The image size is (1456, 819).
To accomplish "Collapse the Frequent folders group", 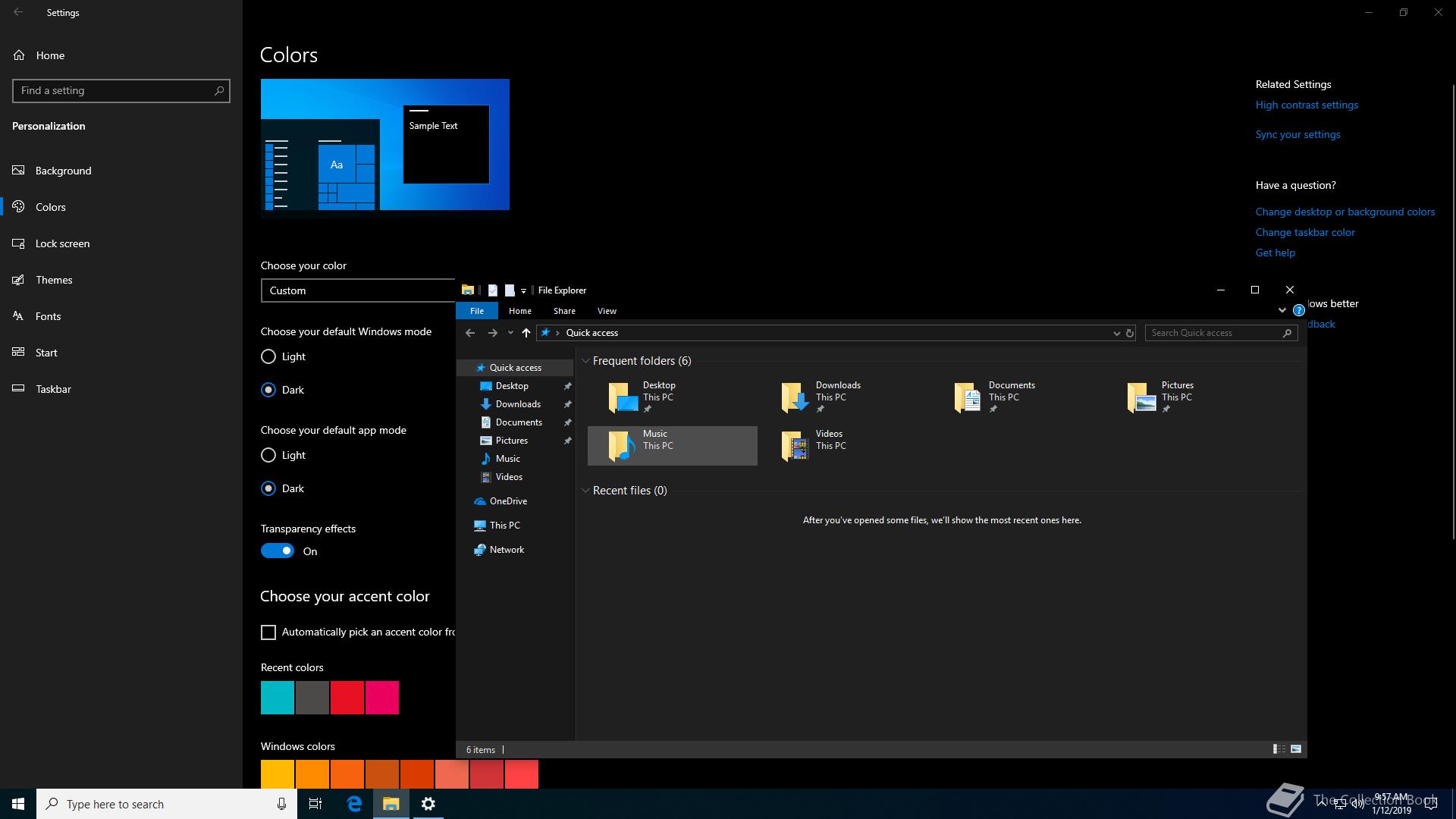I will (585, 361).
